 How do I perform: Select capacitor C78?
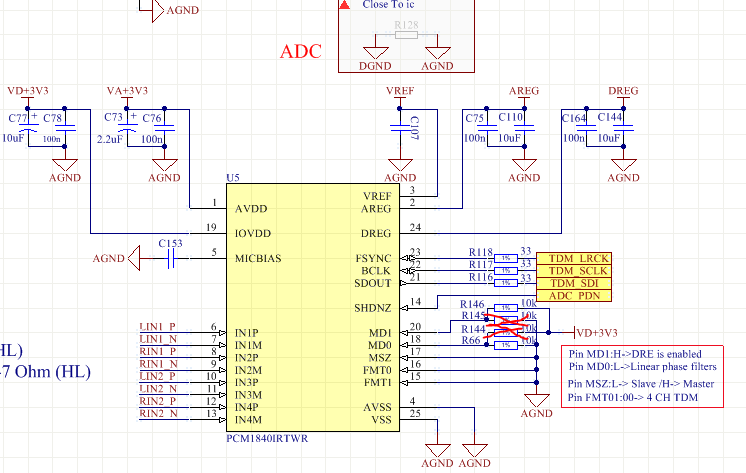[x=65, y=128]
